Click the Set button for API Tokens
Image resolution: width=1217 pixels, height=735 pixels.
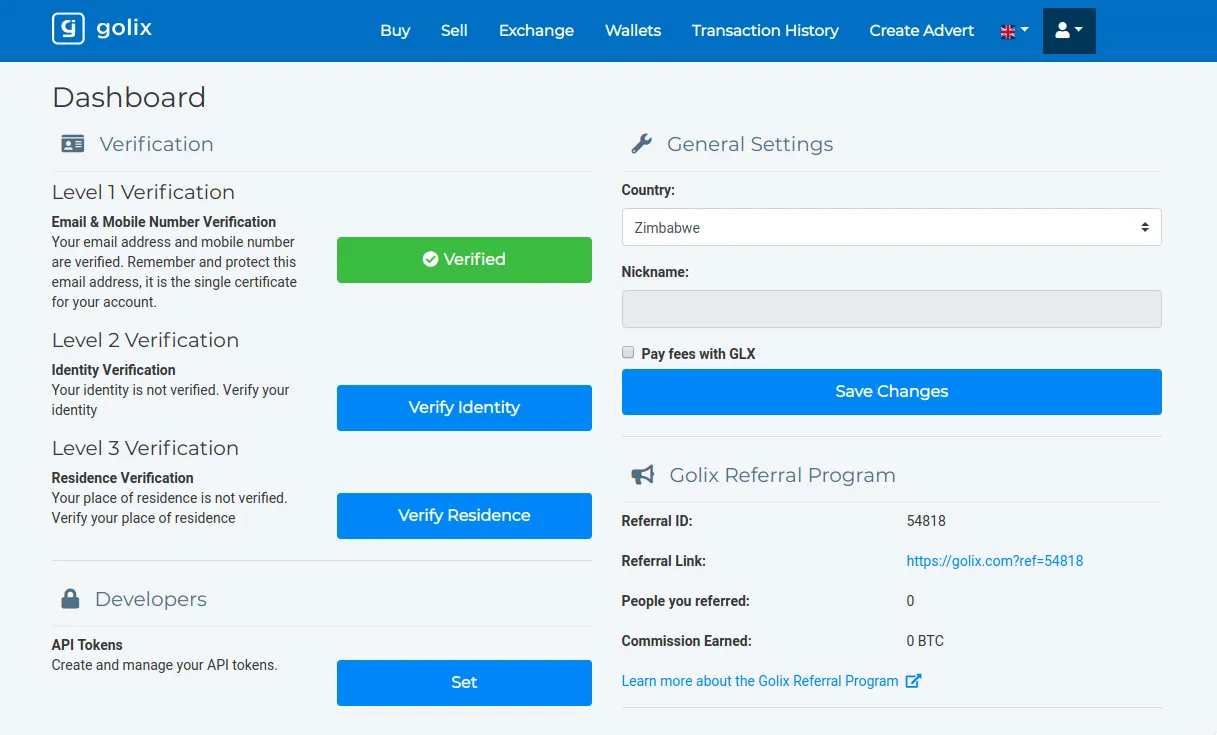tap(464, 683)
